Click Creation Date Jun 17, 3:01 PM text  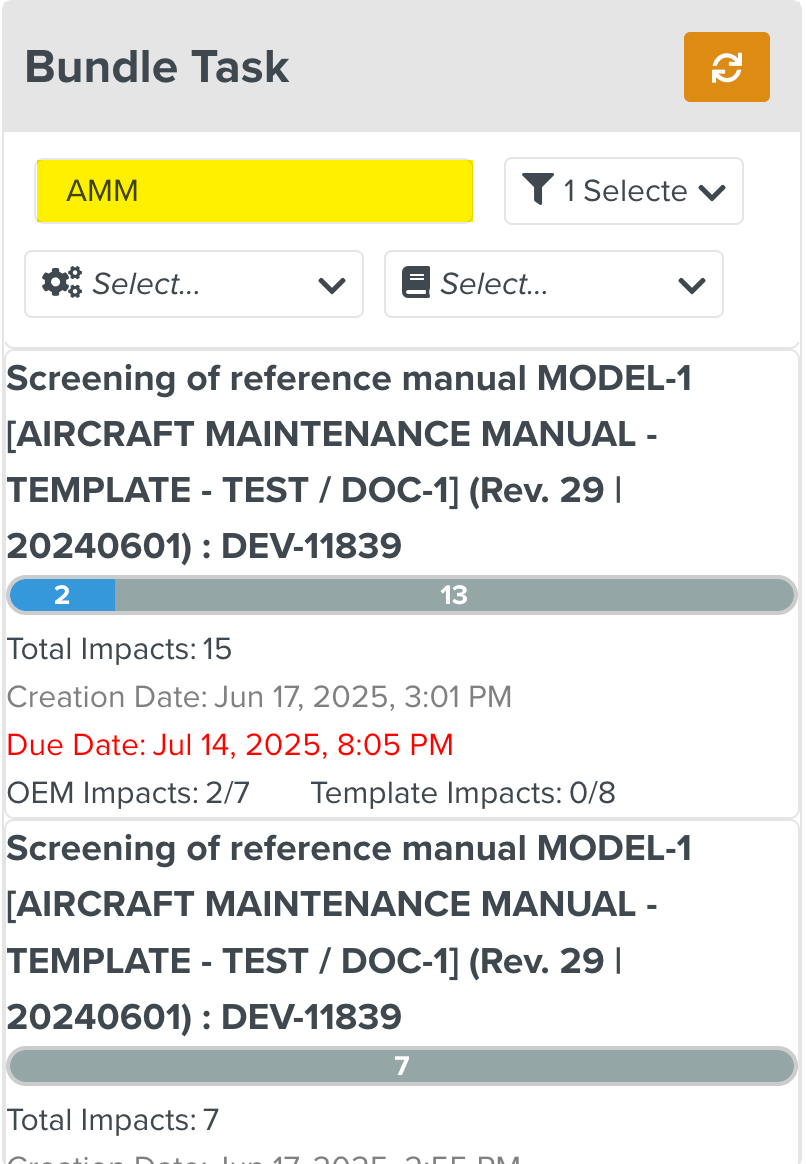point(259,697)
